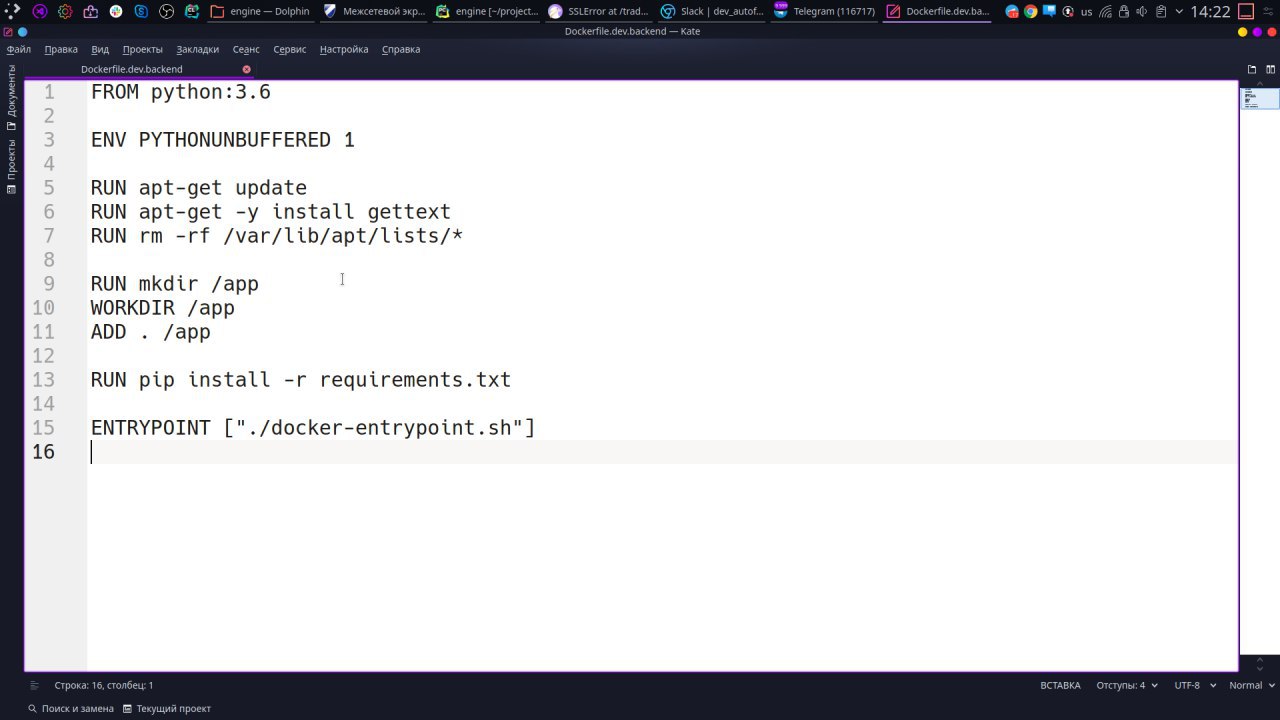Click the show desktop panel icon
The image size is (1280, 720).
point(1246,12)
